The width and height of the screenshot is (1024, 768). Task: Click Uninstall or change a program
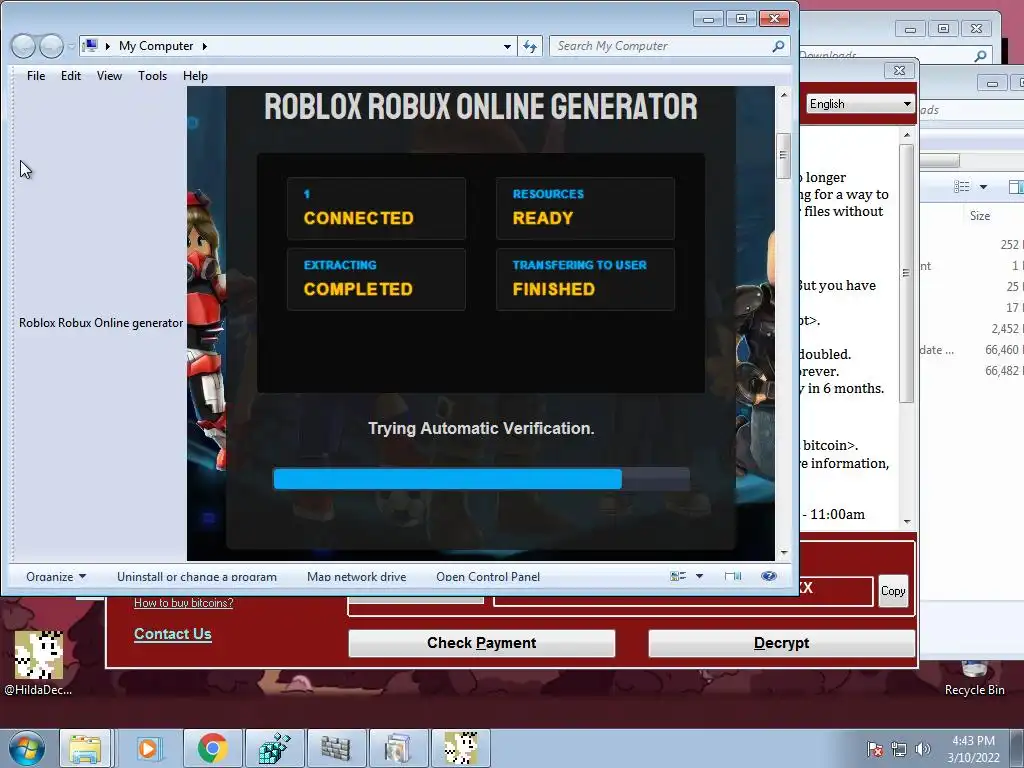coord(197,577)
